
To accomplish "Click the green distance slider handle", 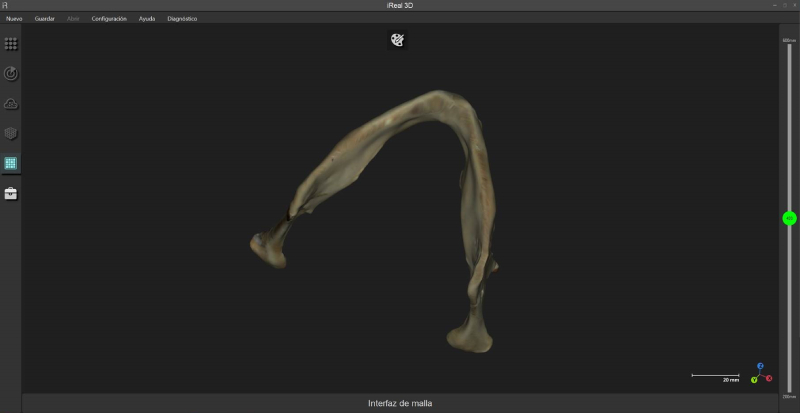I will pos(789,218).
